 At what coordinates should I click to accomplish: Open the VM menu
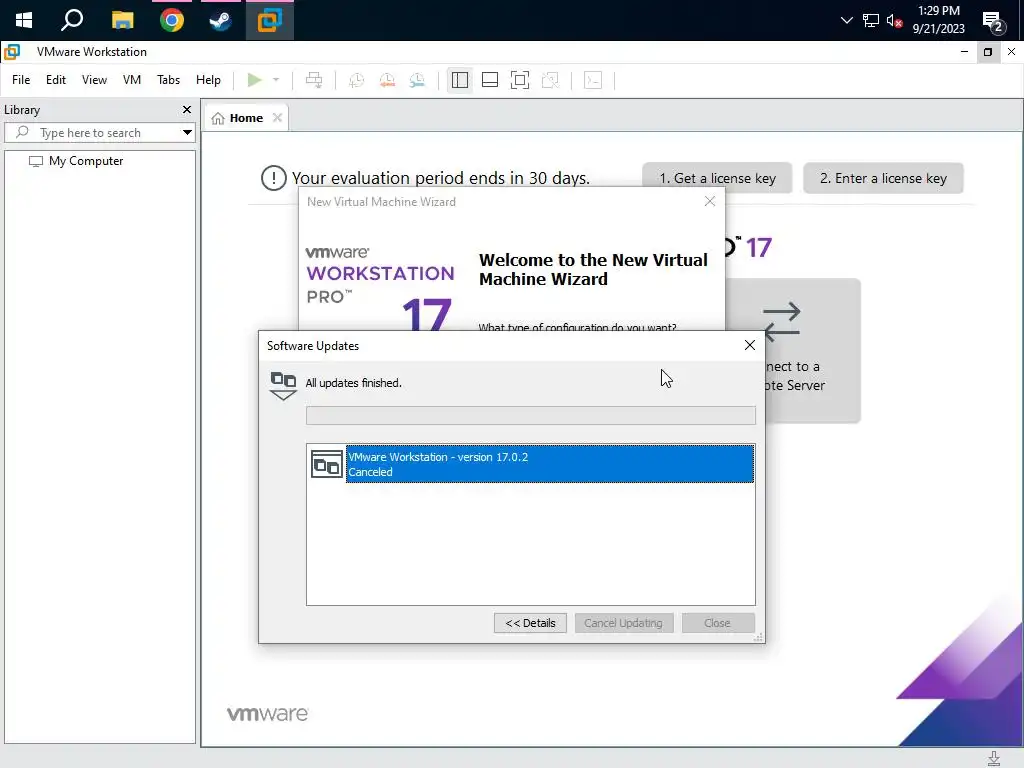(132, 80)
